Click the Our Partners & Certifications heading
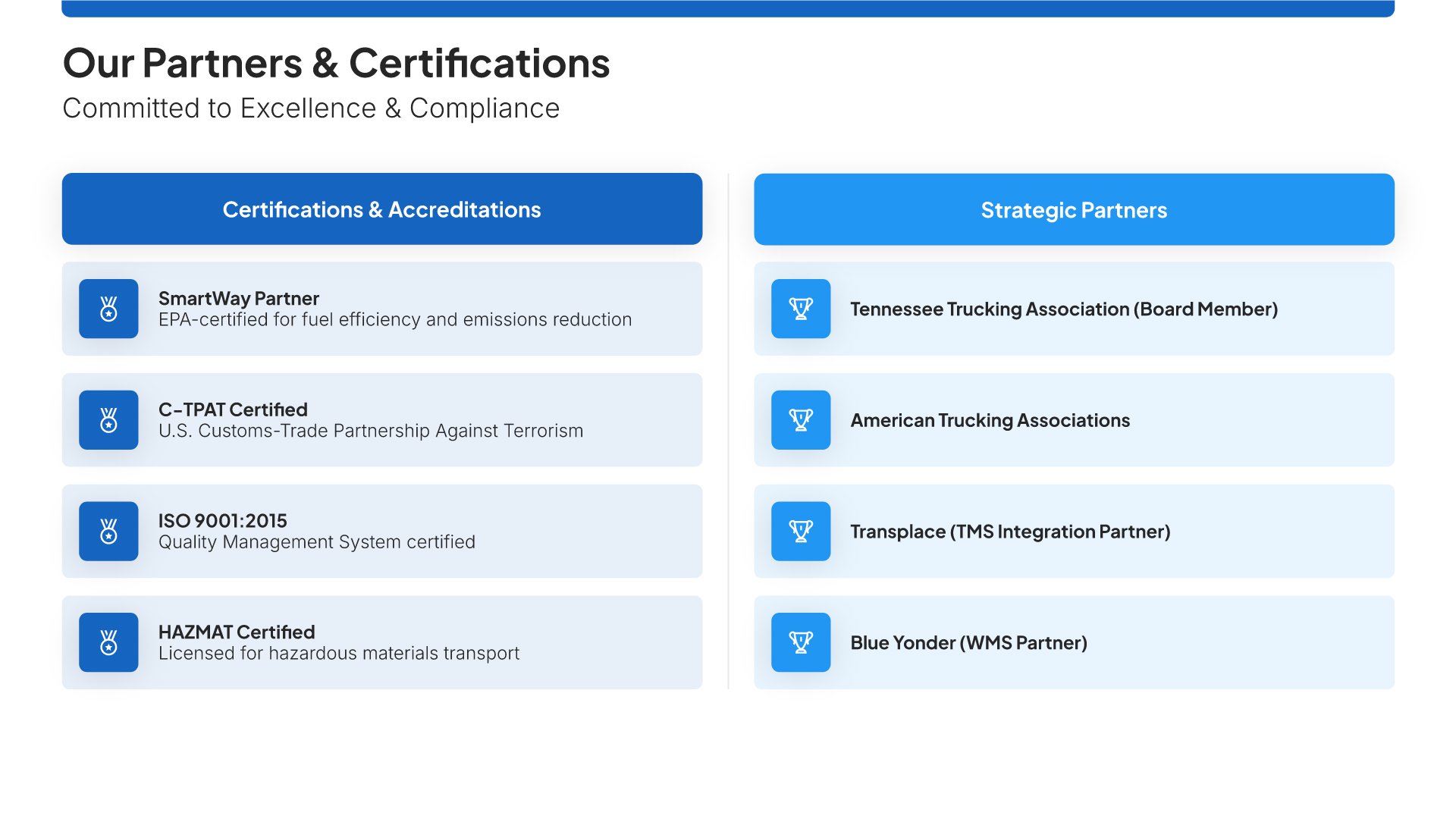Screen dimensions: 1456x819 tap(336, 63)
